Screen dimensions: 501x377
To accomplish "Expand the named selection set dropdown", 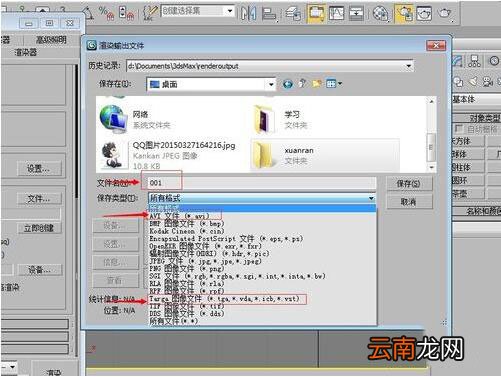I will coord(230,11).
